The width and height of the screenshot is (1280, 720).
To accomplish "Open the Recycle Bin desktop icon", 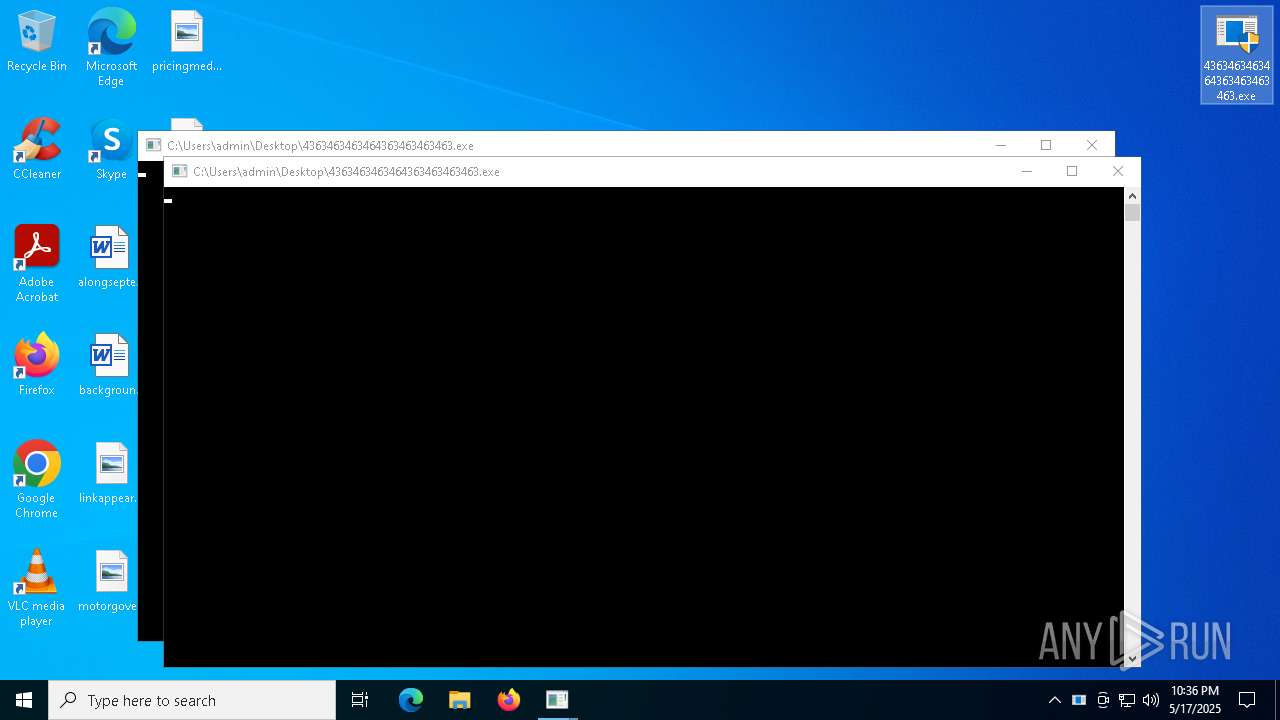I will 37,42.
